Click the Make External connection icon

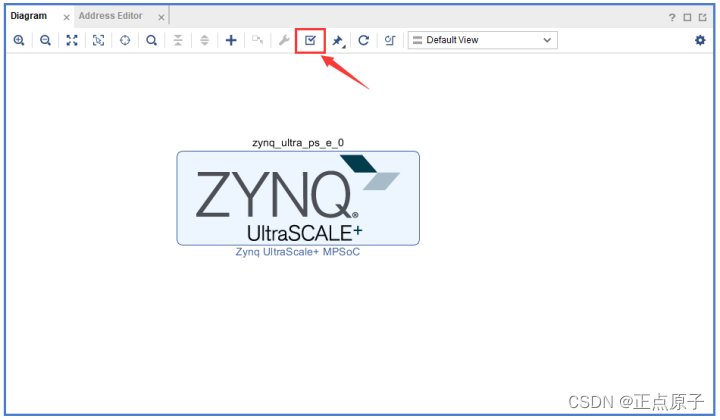click(258, 40)
